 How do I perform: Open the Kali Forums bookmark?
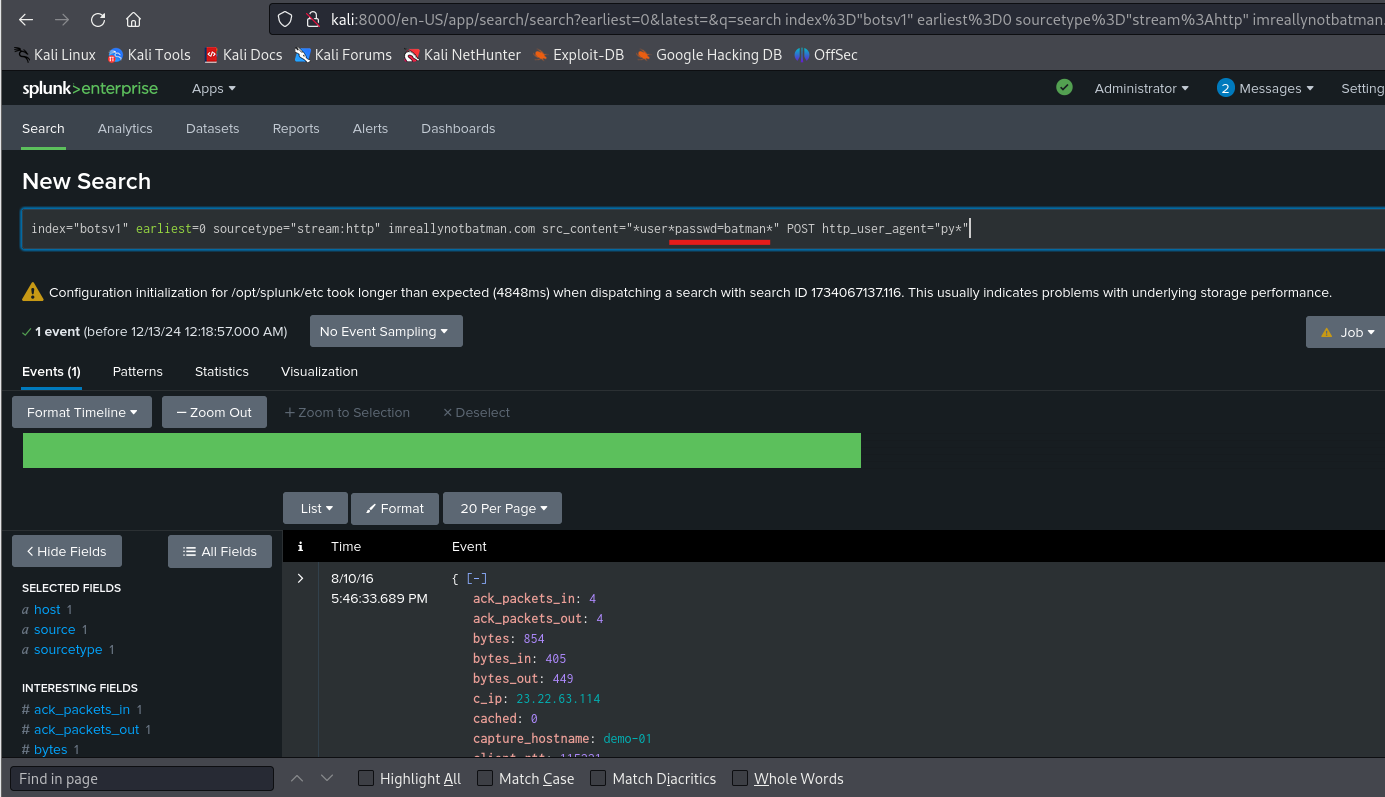tap(343, 55)
